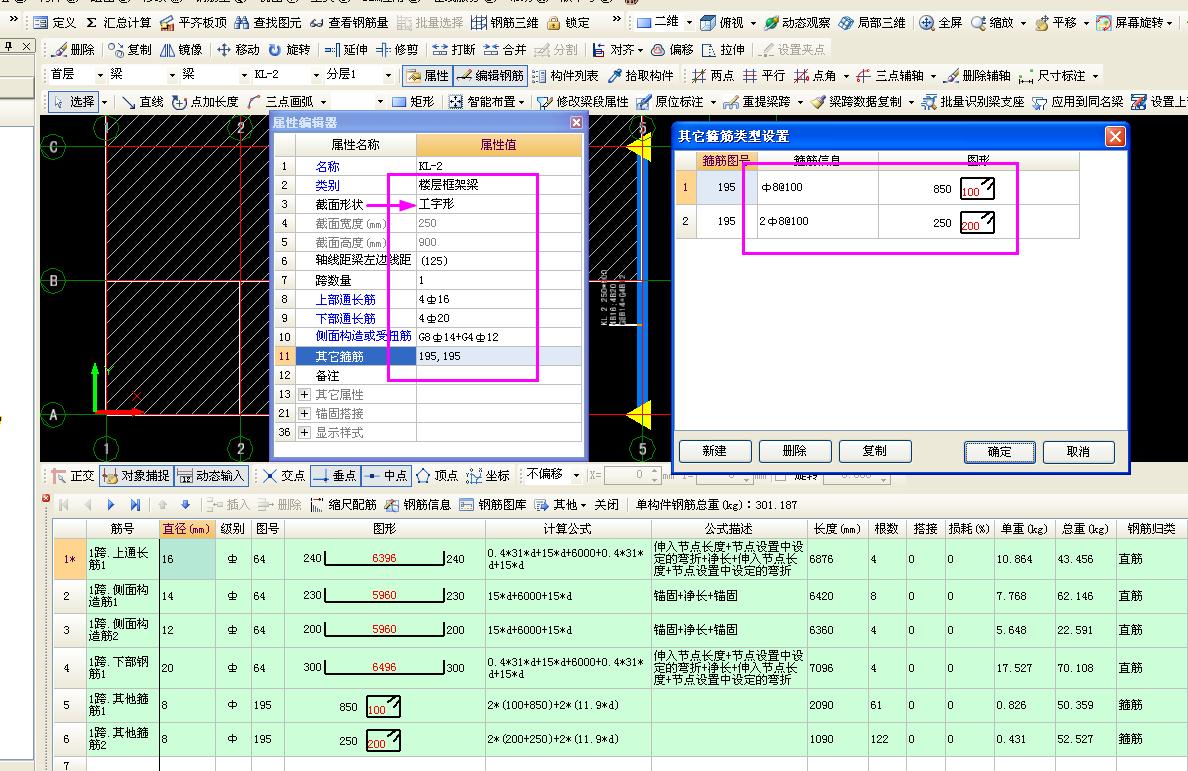Click Φ8@100 stirrup info cell
The image size is (1188, 771).
point(818,187)
